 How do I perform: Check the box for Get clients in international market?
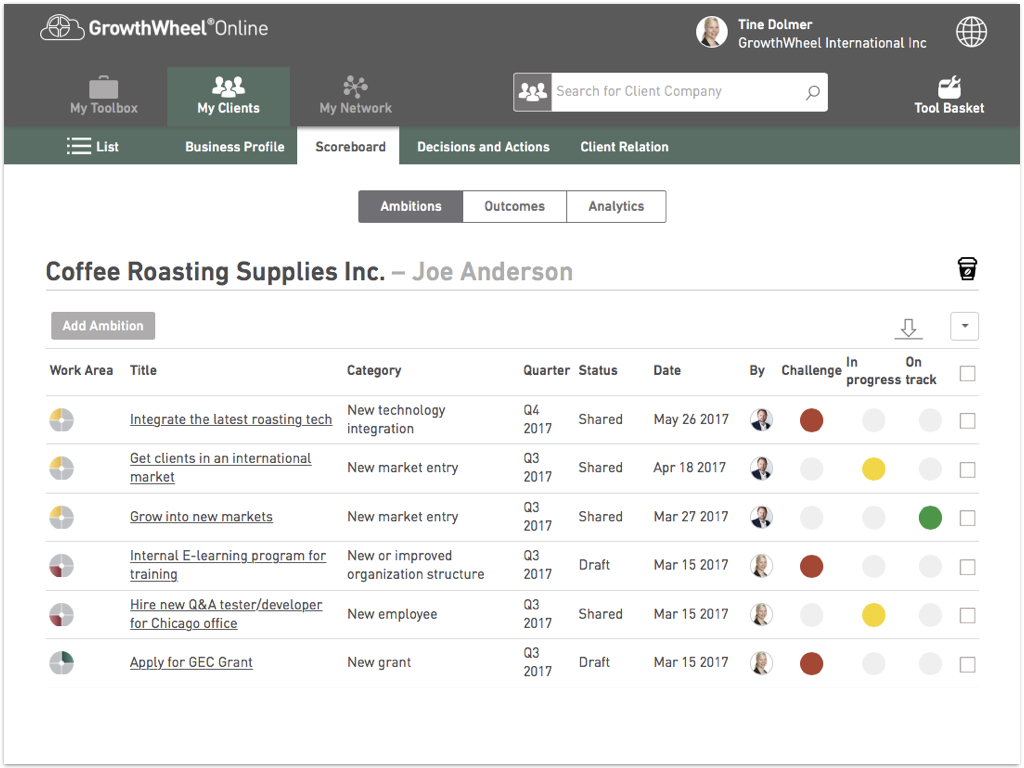(967, 470)
